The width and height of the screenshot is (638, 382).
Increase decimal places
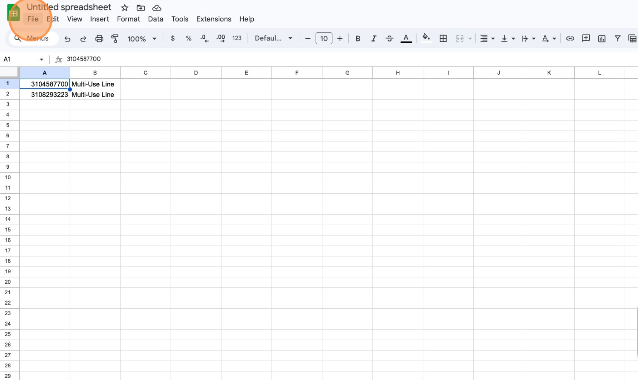click(221, 39)
